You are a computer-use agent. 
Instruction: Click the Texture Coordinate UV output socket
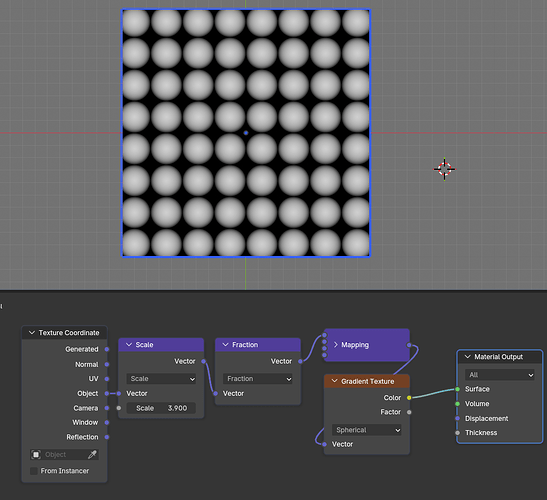(x=107, y=379)
